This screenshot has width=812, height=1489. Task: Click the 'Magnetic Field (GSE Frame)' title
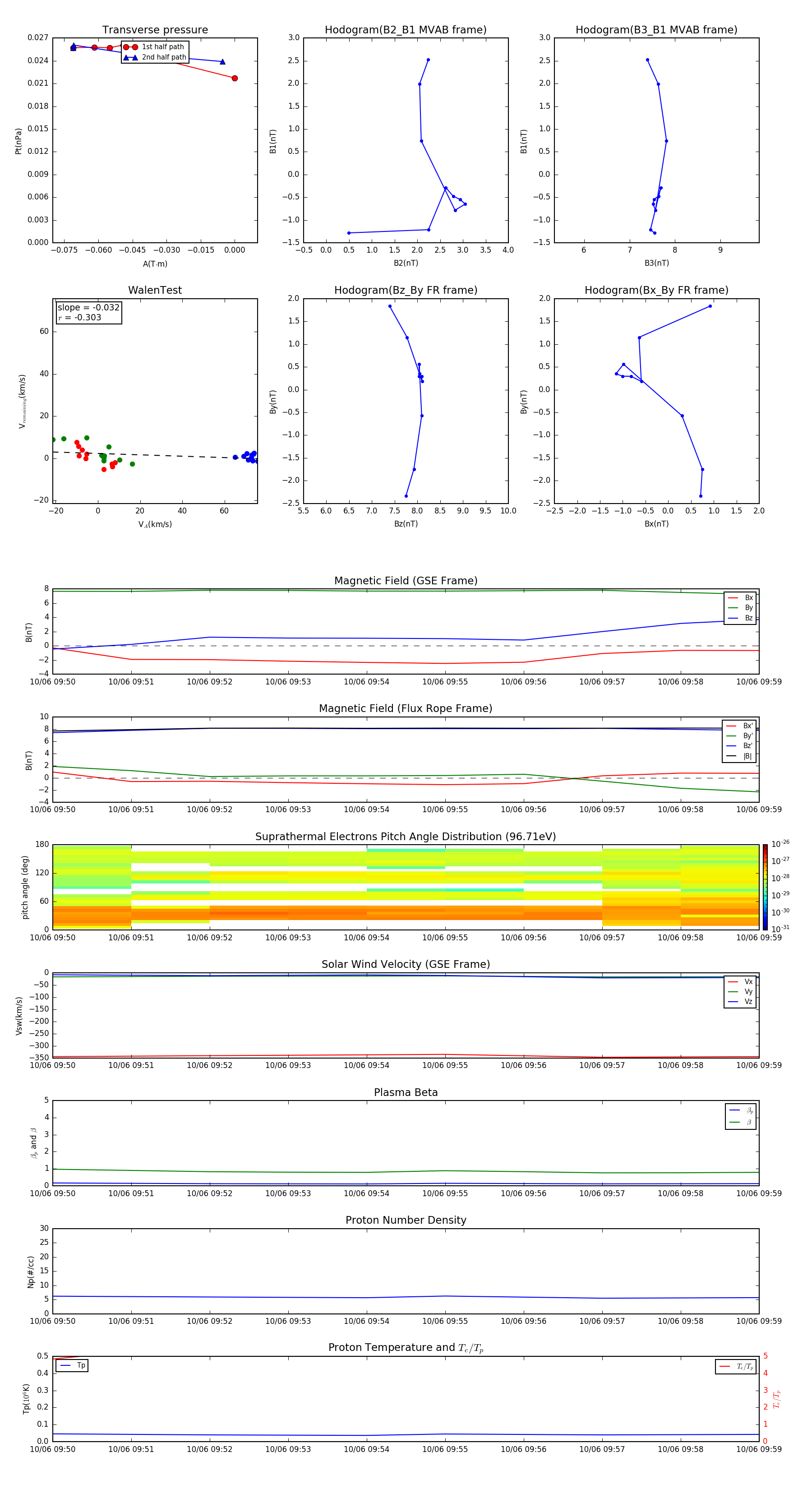pyautogui.click(x=406, y=581)
